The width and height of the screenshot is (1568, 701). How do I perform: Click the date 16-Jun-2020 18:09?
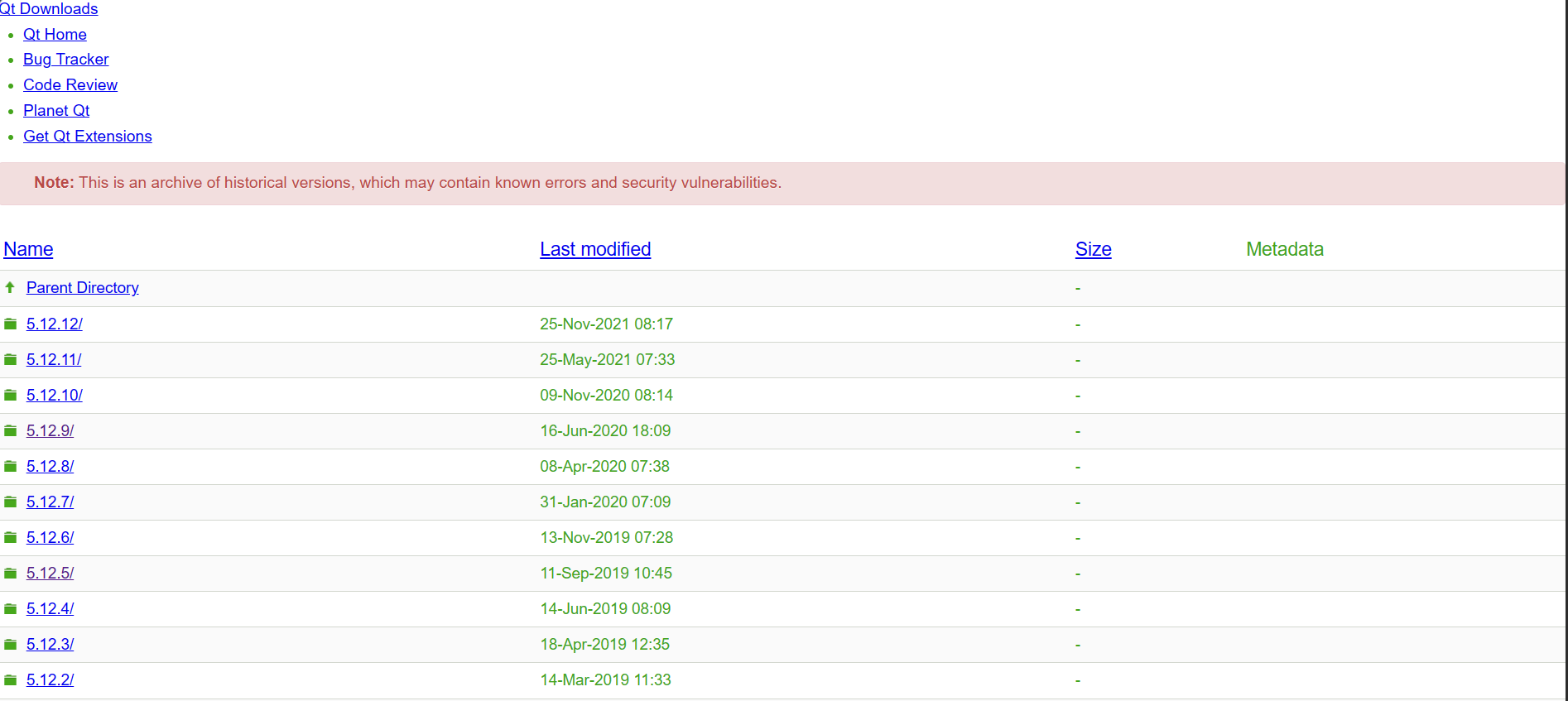pyautogui.click(x=606, y=430)
